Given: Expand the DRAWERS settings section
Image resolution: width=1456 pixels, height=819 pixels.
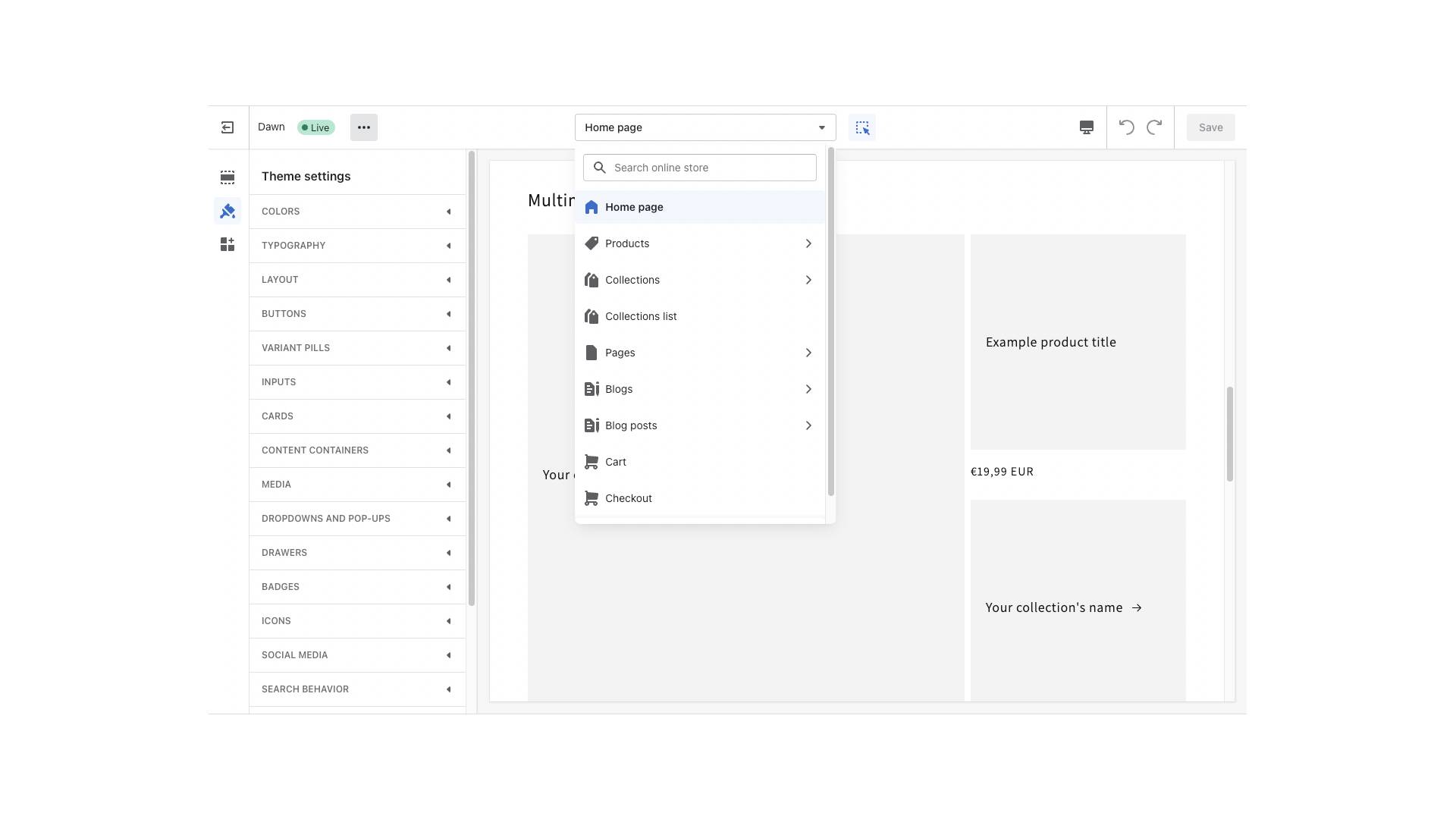Looking at the screenshot, I should pos(357,553).
